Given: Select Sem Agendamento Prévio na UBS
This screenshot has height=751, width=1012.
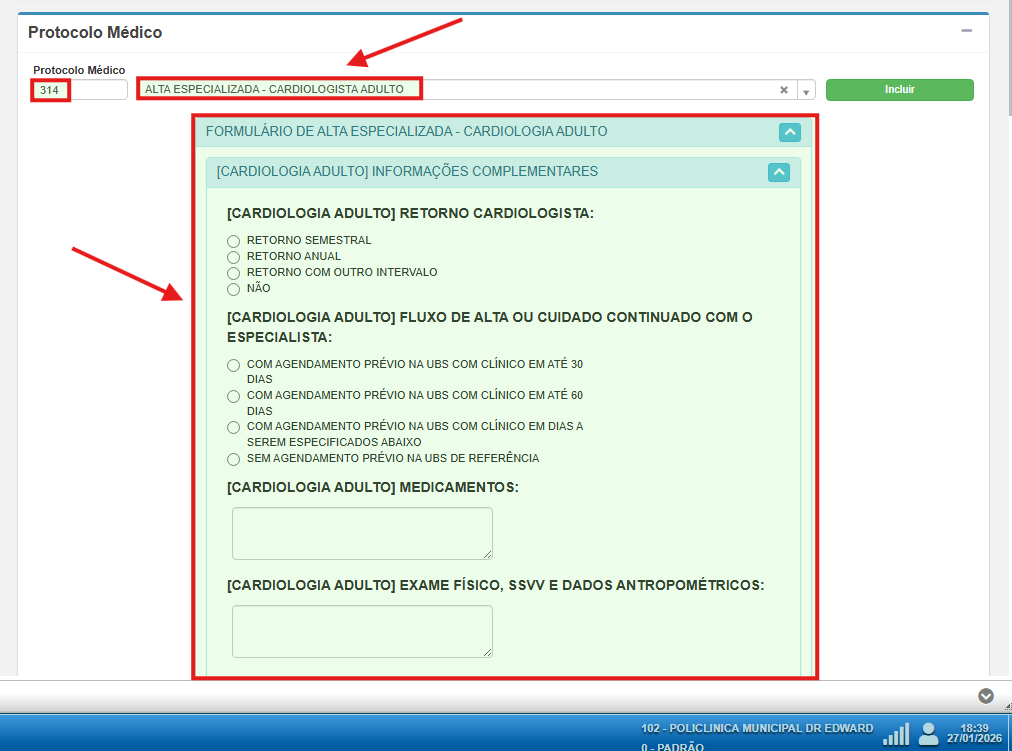Looking at the screenshot, I should (x=234, y=459).
